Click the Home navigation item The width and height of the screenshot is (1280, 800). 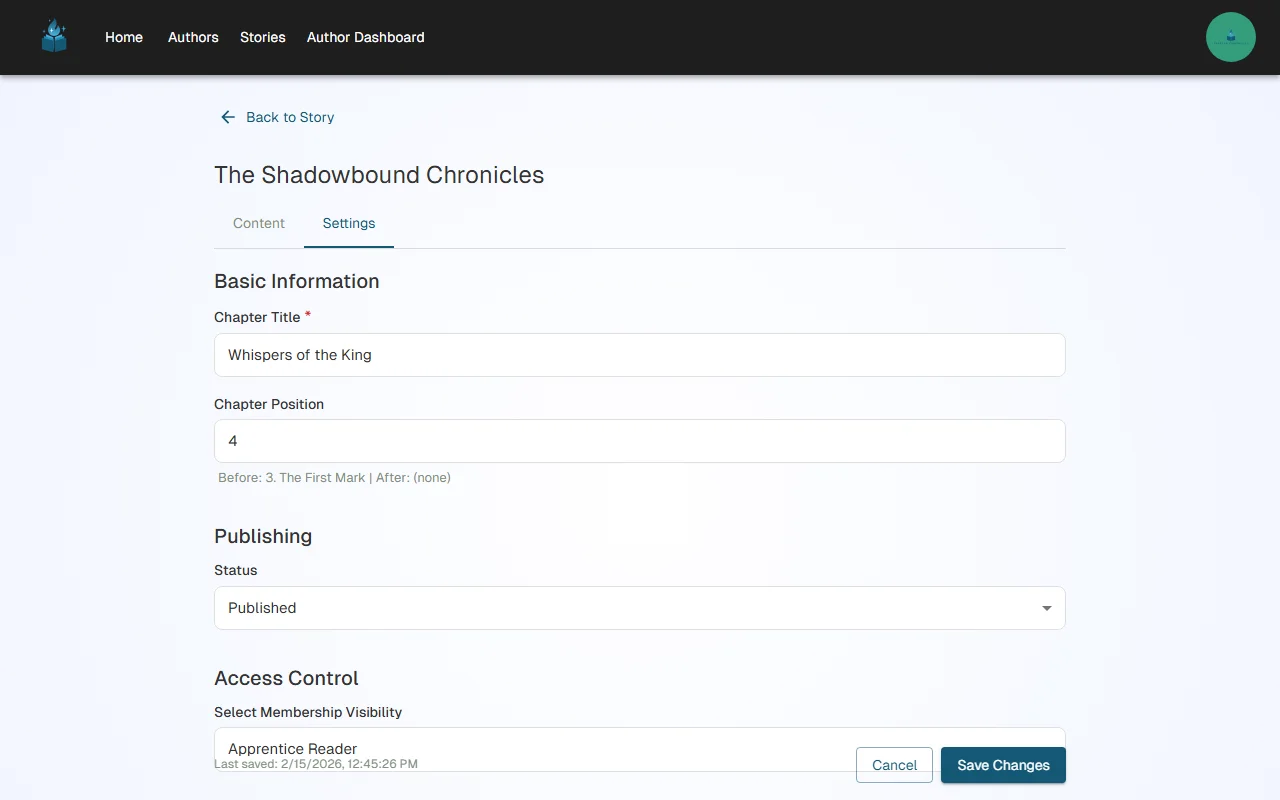tap(123, 37)
